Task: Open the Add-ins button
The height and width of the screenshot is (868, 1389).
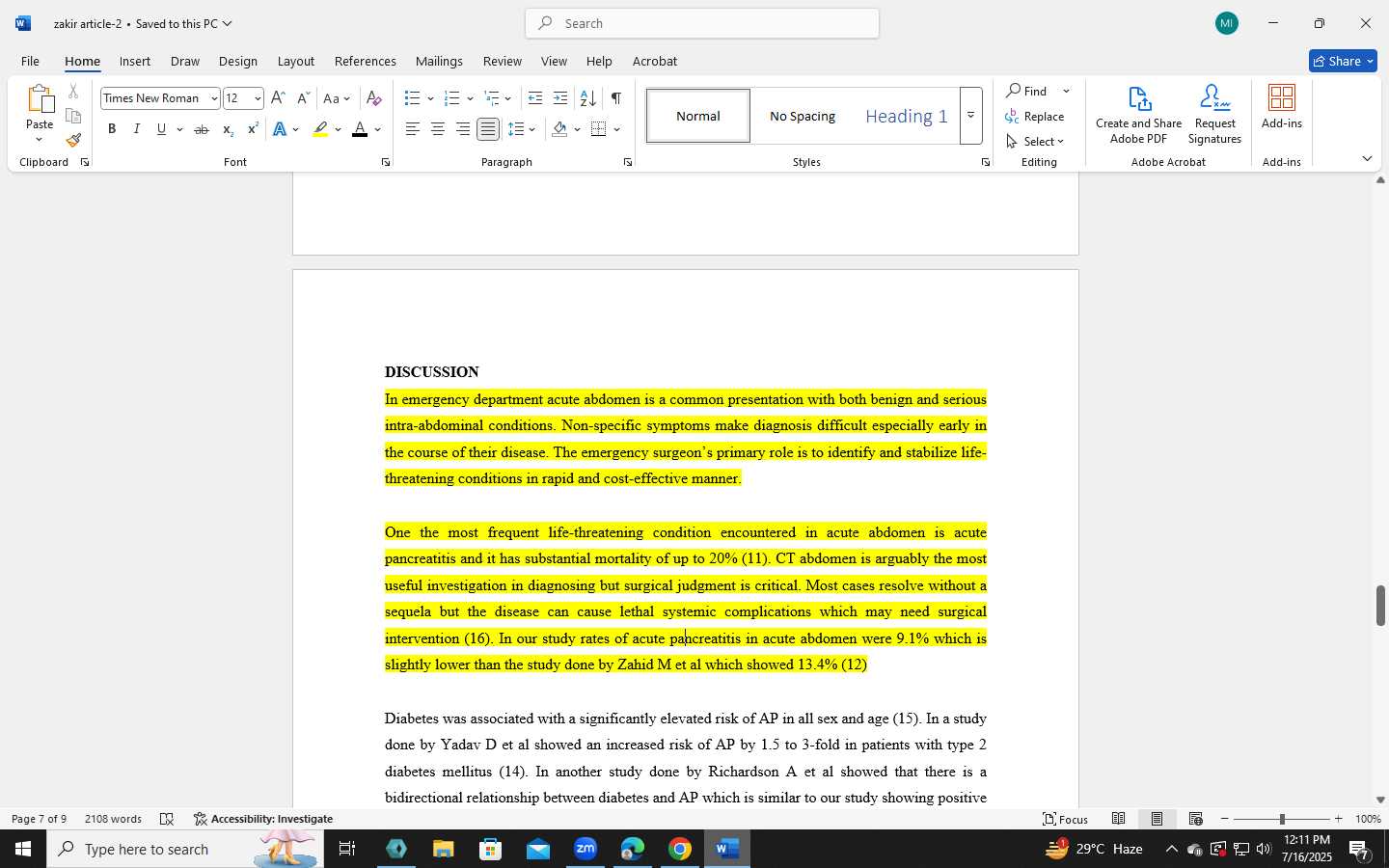Action: [1281, 107]
